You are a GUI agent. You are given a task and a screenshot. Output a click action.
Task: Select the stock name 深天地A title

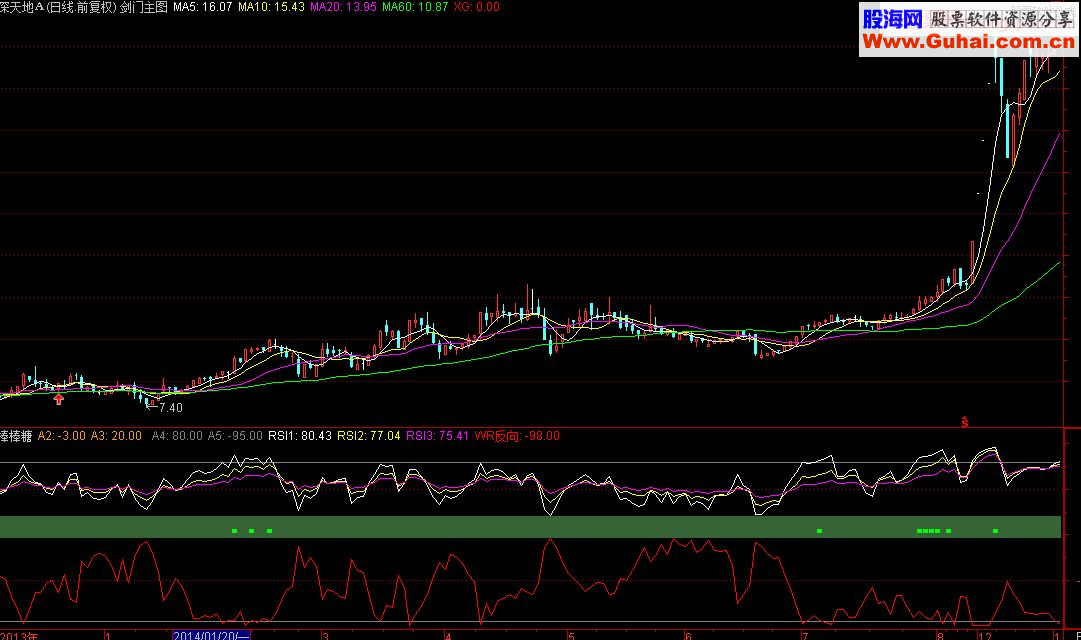point(22,7)
